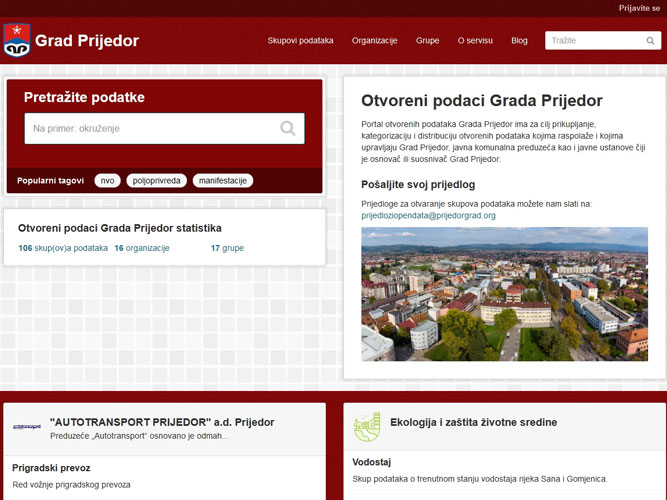Open the Vodostaj dataset link
Image resolution: width=667 pixels, height=500 pixels.
click(x=371, y=462)
